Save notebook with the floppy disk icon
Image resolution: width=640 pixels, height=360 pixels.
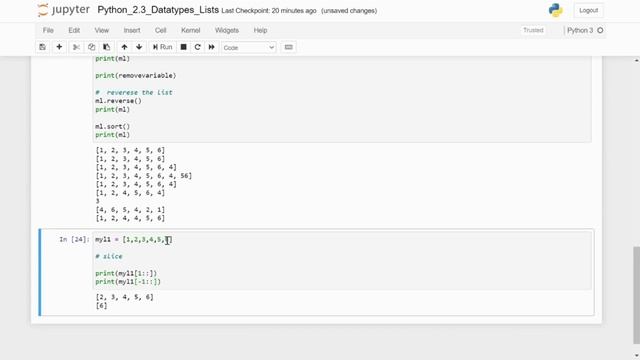42,47
